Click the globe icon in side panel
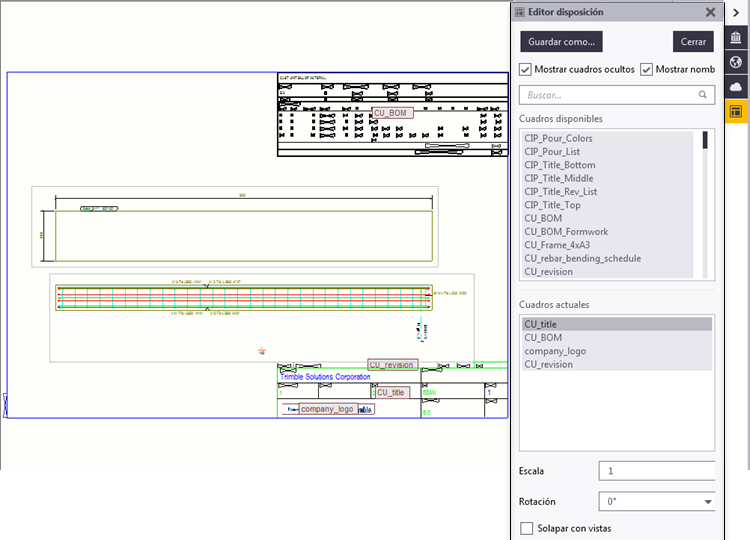750x540 pixels. coord(736,63)
